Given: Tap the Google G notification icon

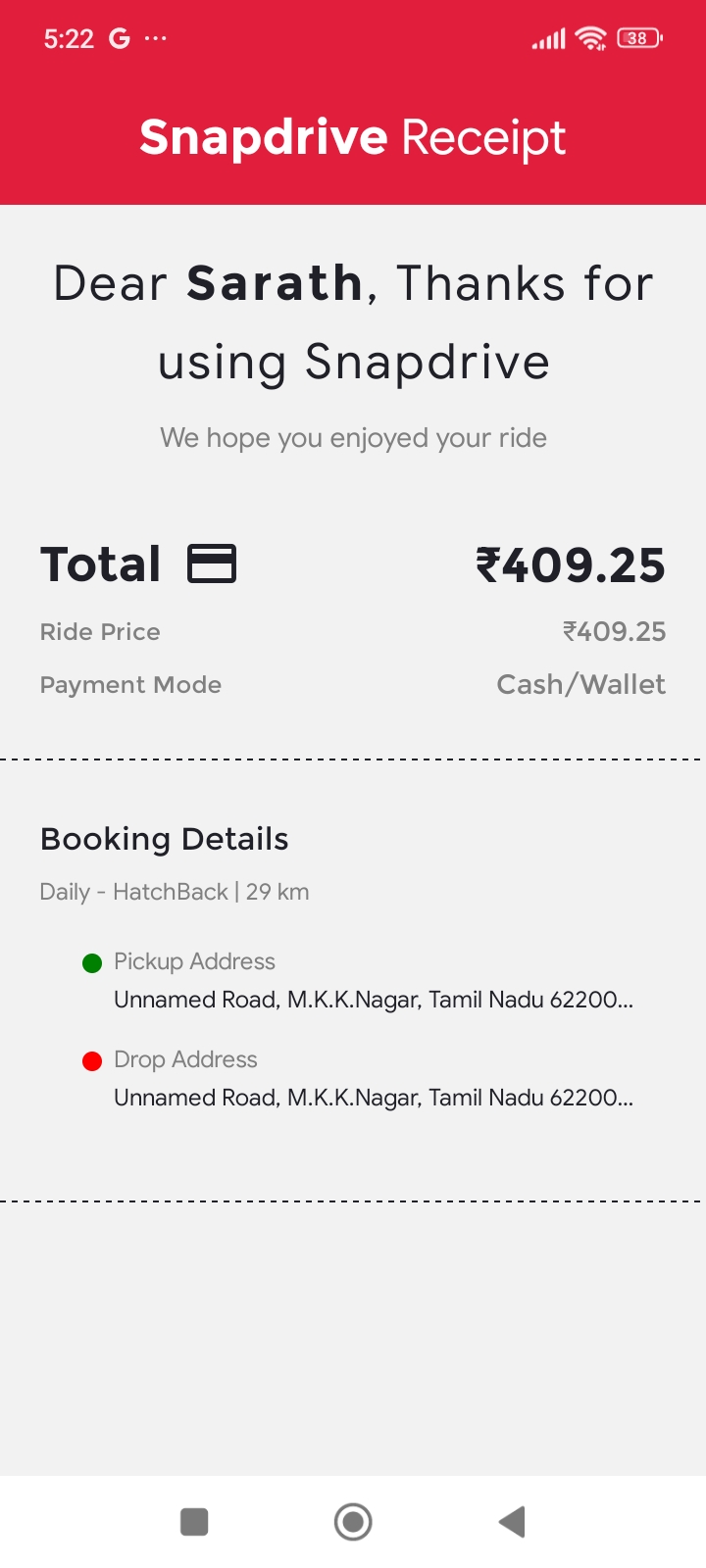Looking at the screenshot, I should 120,38.
